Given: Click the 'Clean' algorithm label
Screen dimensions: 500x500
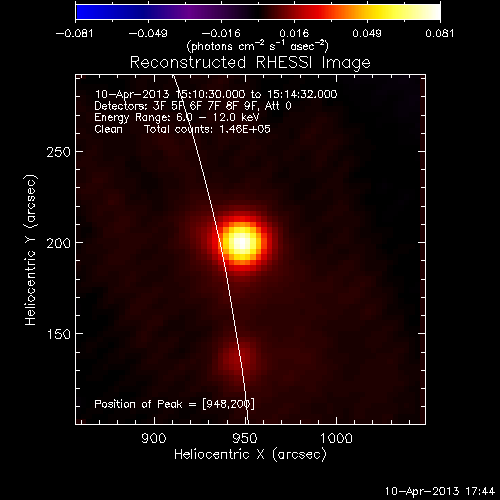Looking at the screenshot, I should [108, 129].
